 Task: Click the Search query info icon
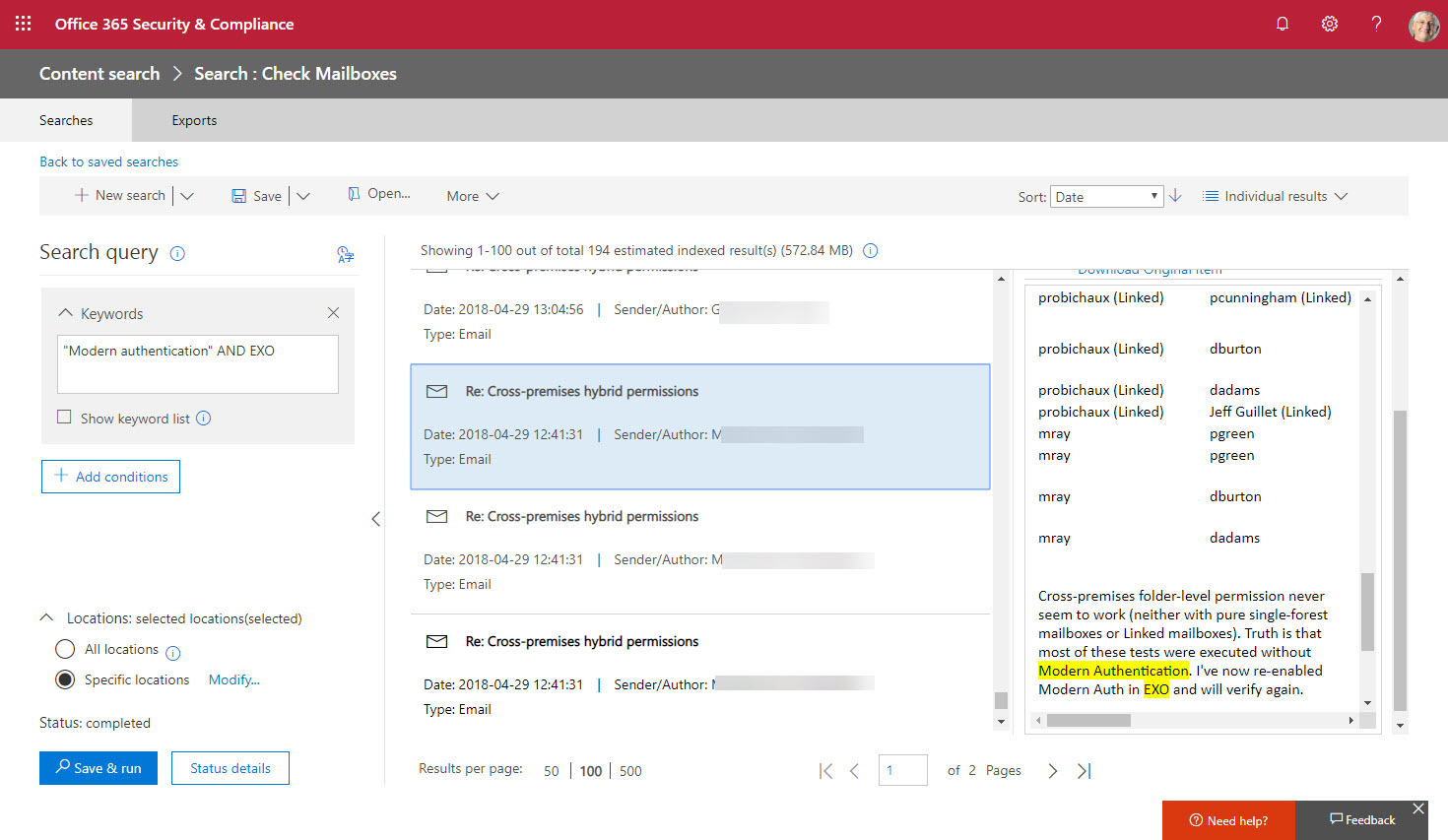point(177,253)
